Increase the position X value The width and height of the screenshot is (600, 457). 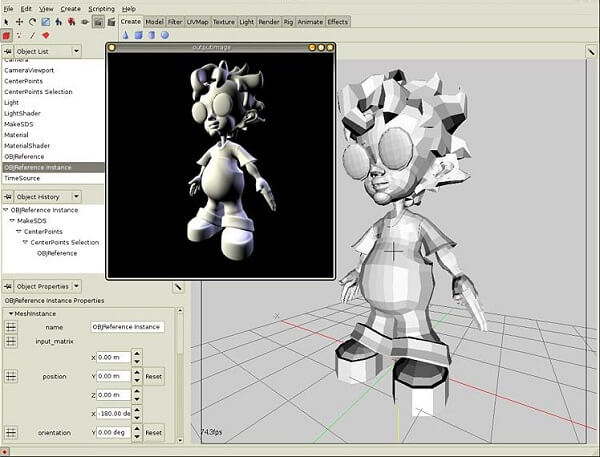tap(137, 353)
